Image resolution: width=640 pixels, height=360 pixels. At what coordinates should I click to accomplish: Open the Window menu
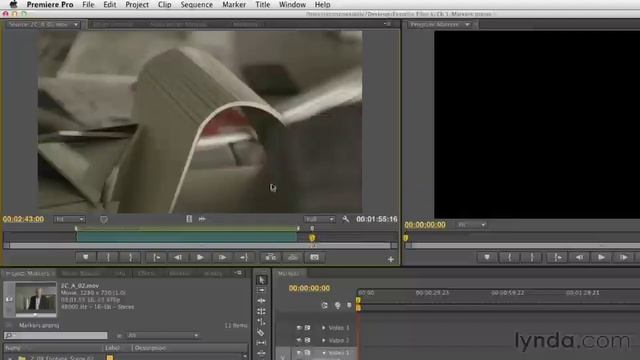[292, 4]
